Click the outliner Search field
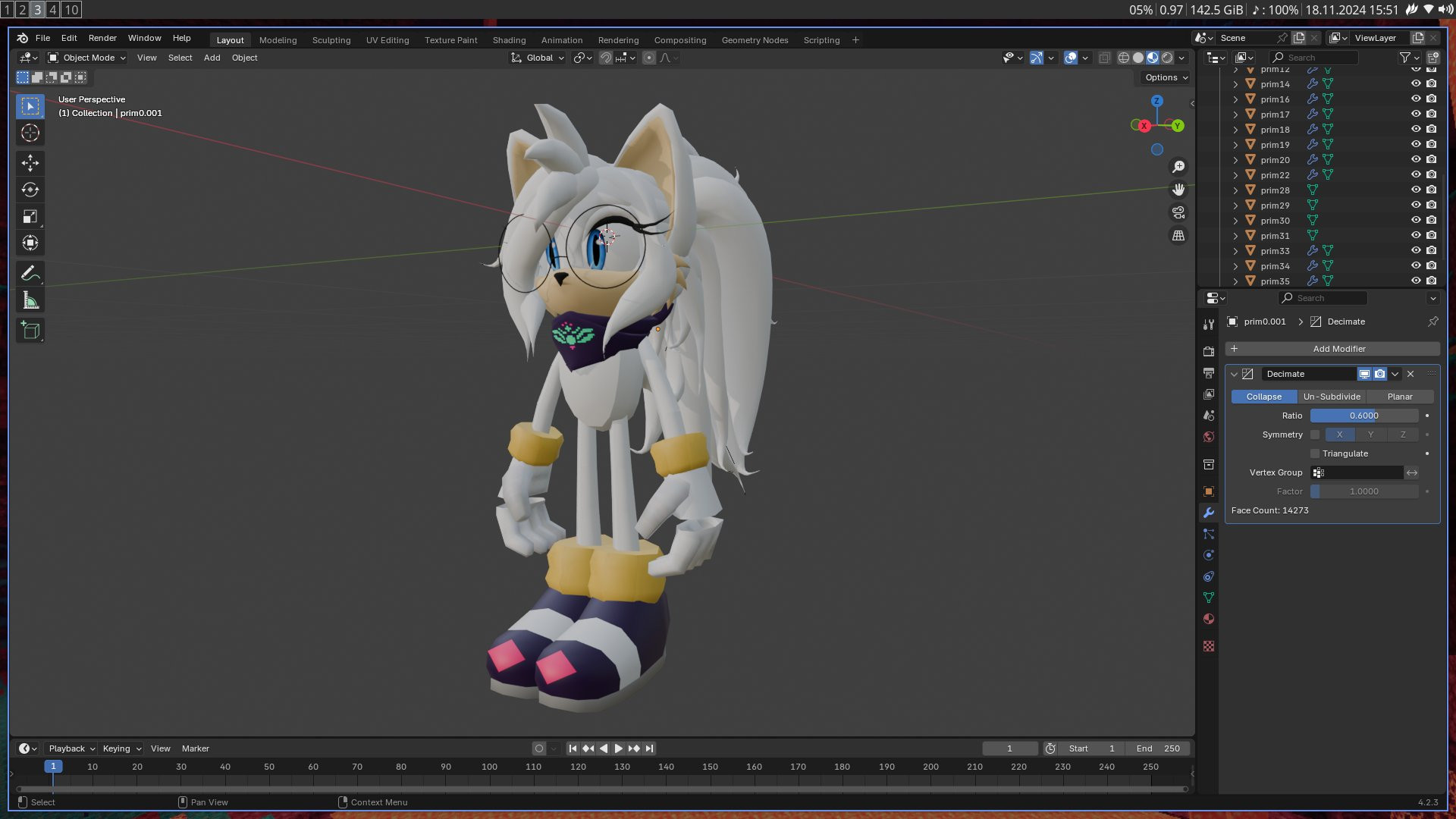 click(1313, 58)
